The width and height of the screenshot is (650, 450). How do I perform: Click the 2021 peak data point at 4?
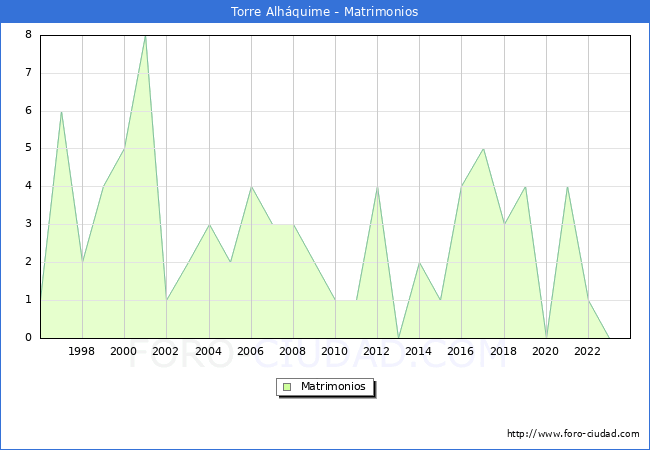[568, 187]
